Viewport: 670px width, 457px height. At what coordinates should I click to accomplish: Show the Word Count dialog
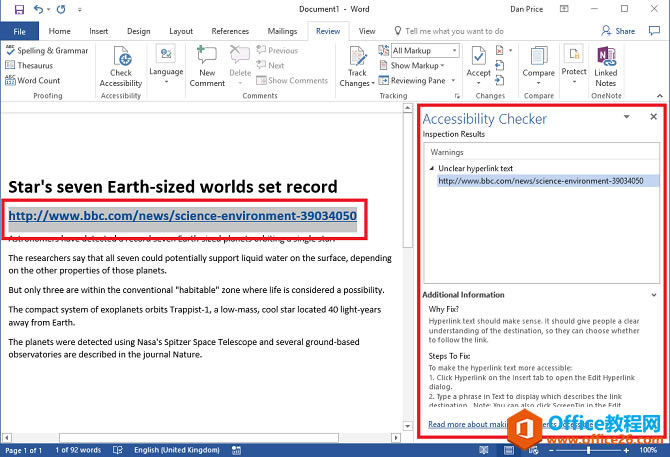[38, 80]
